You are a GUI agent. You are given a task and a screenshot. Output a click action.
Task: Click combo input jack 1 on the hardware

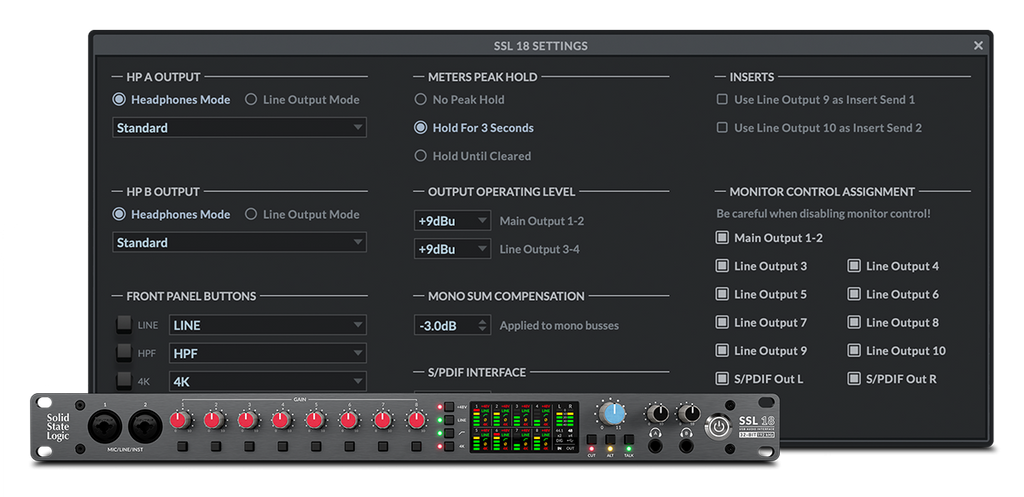[105, 427]
